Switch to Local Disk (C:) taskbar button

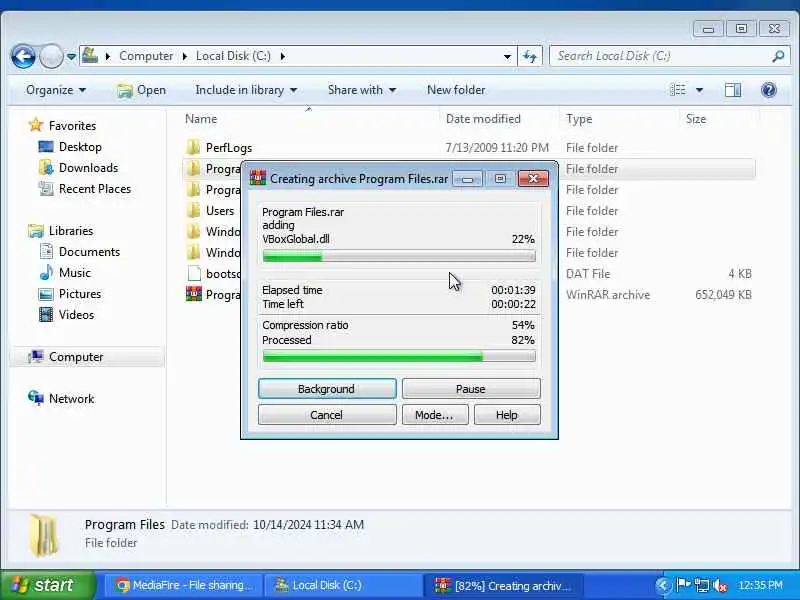click(x=343, y=585)
